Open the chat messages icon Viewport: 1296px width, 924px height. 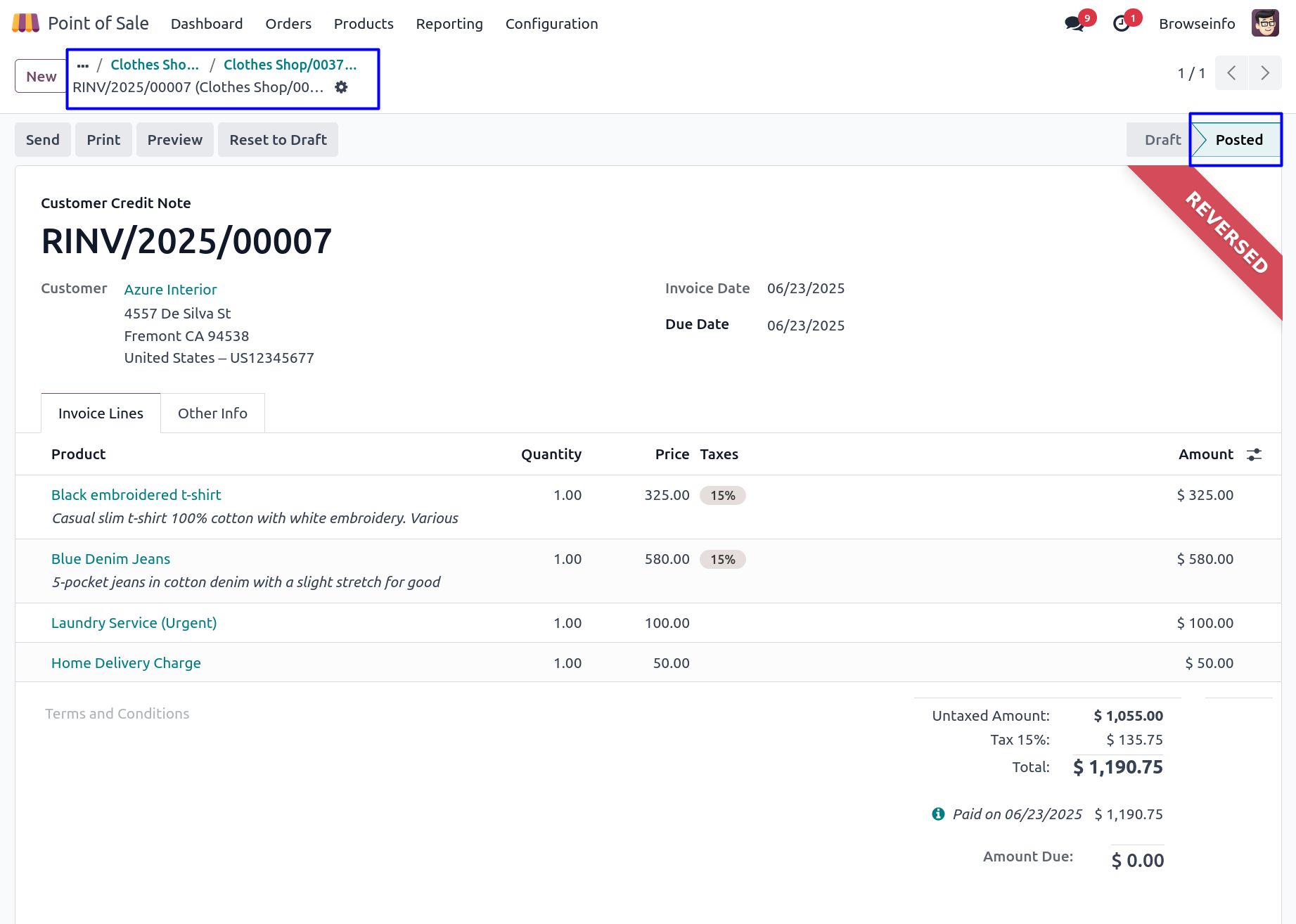coord(1074,24)
